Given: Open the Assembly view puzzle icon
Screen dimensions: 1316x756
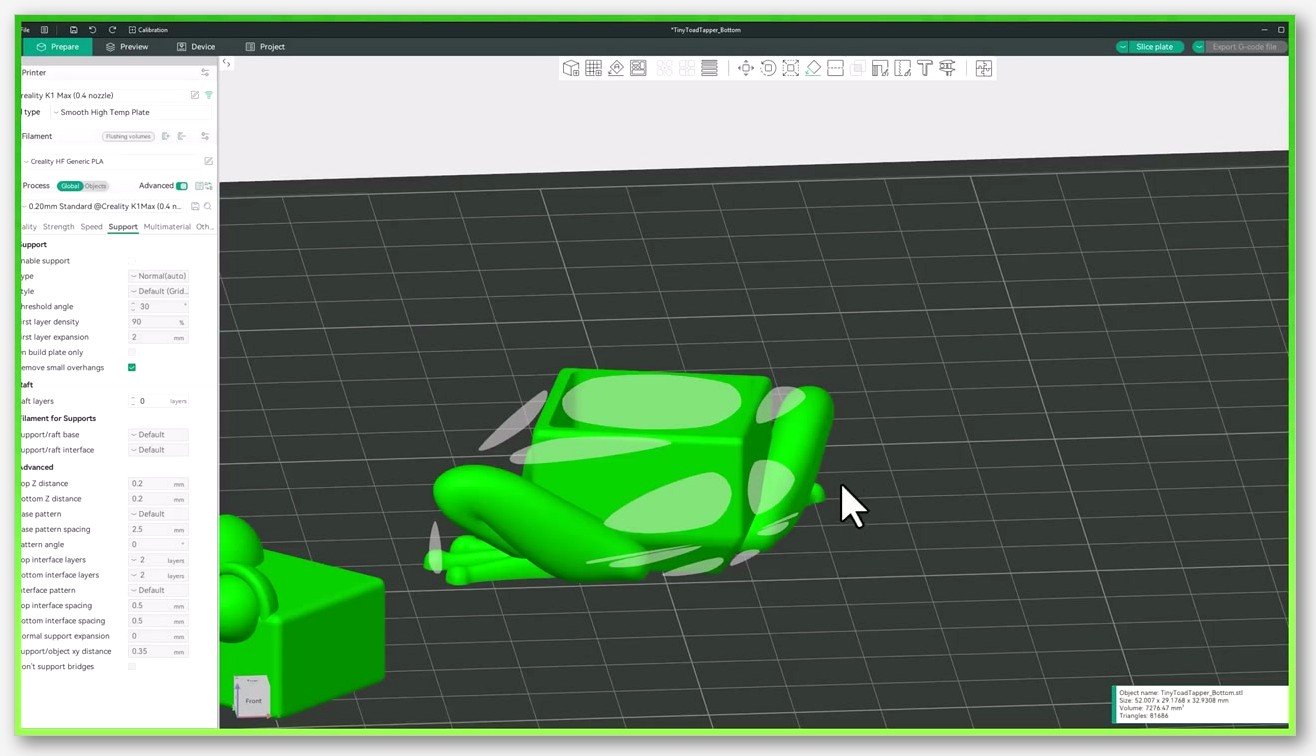Looking at the screenshot, I should tap(983, 68).
